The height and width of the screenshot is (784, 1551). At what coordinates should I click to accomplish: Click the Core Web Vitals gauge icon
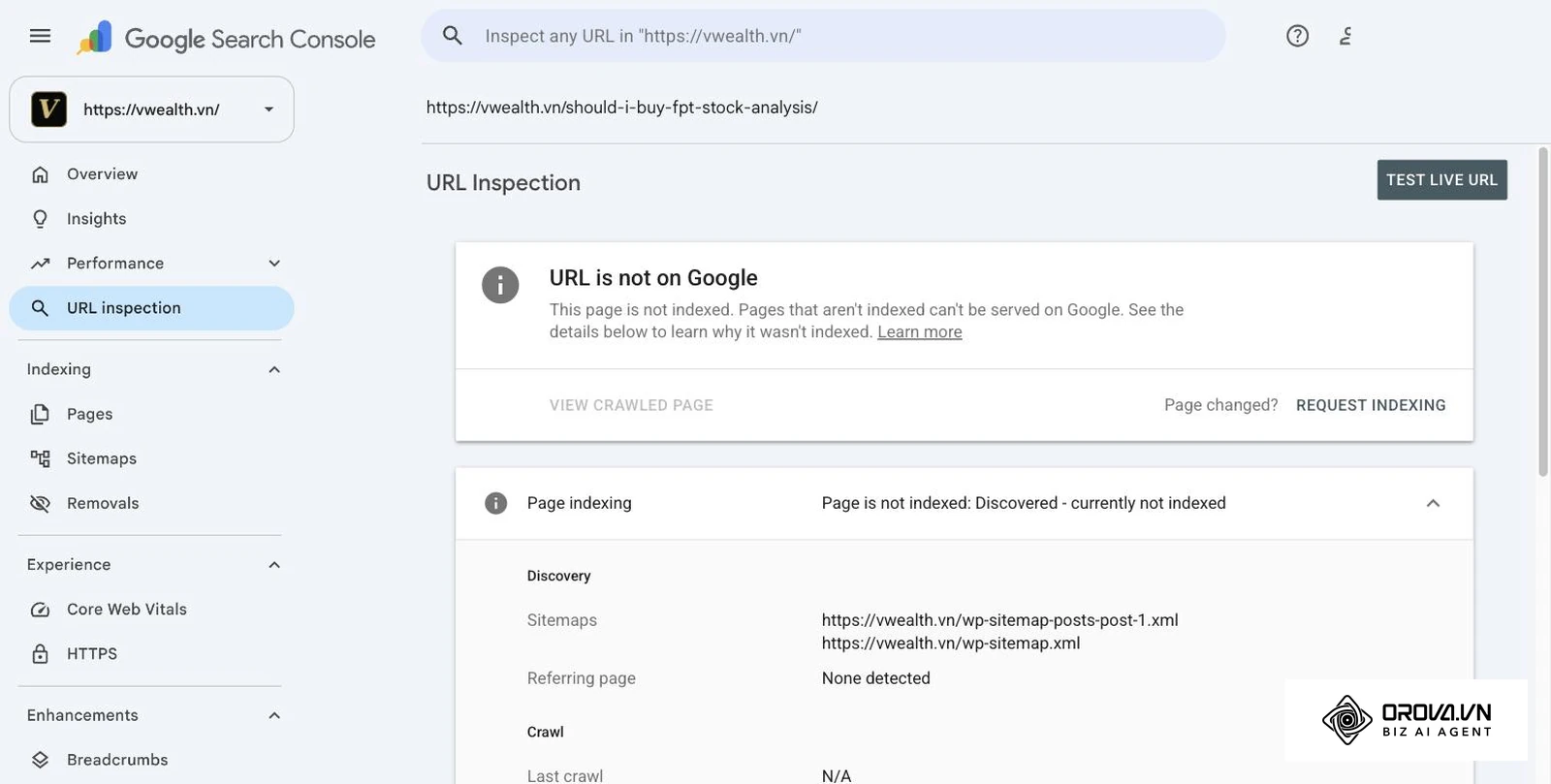tap(40, 610)
